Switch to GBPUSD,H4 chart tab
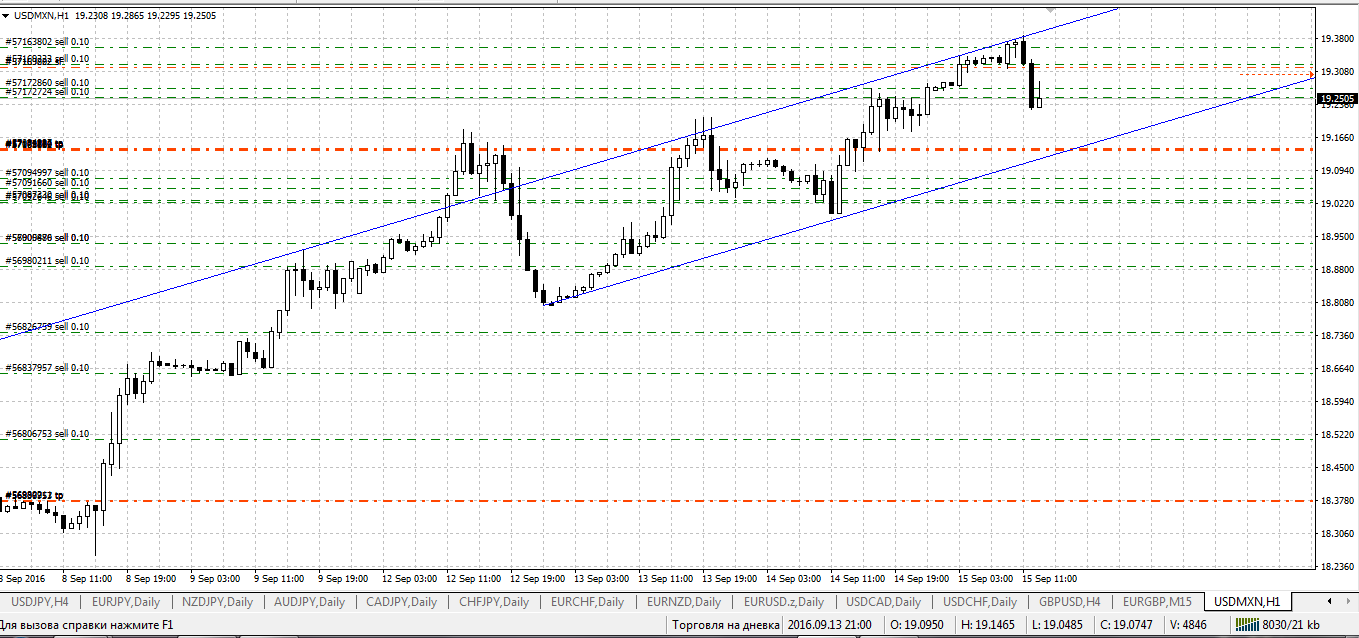Screen dimensions: 1359x638 pos(1070,602)
